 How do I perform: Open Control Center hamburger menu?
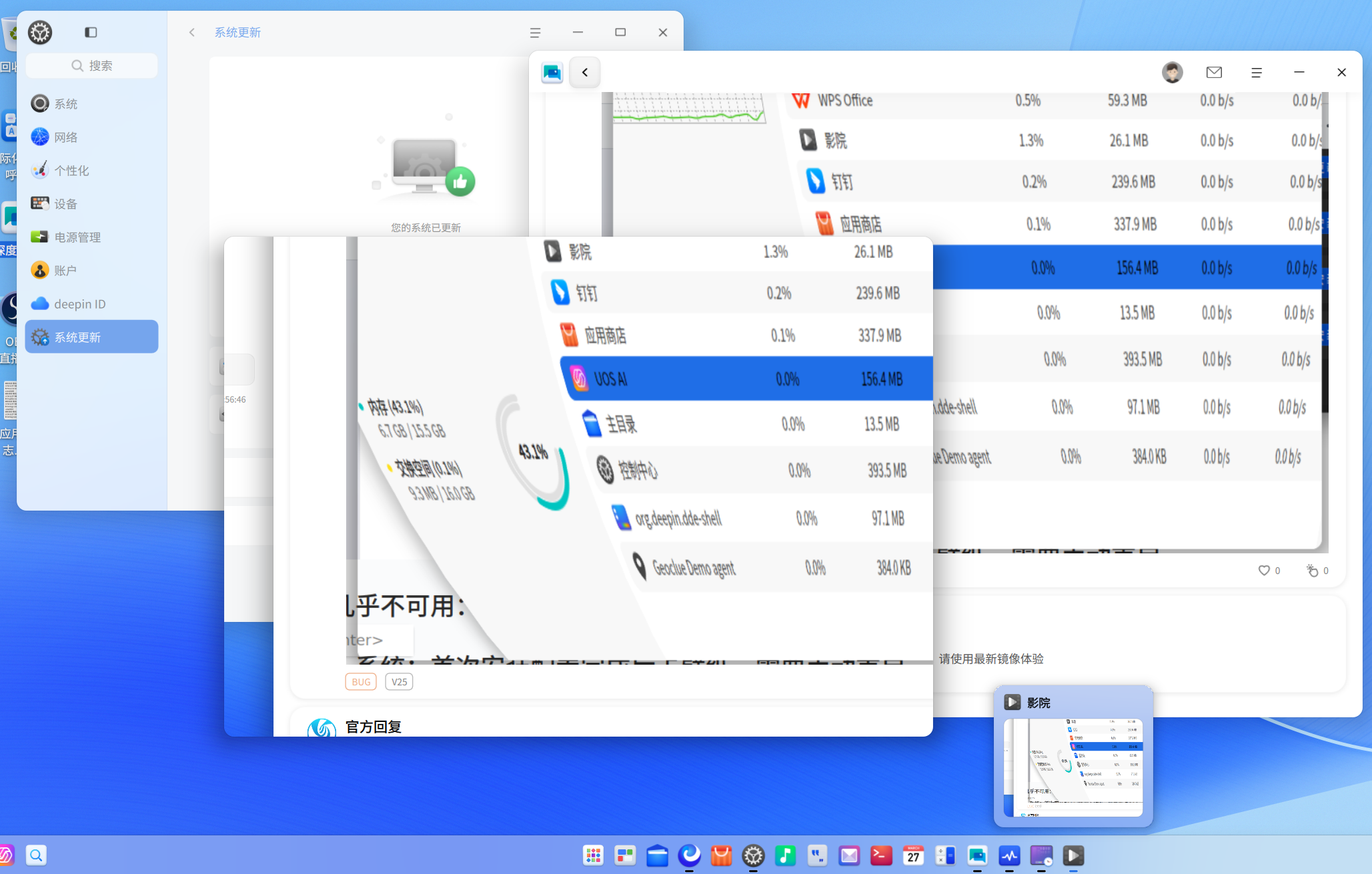[x=535, y=32]
